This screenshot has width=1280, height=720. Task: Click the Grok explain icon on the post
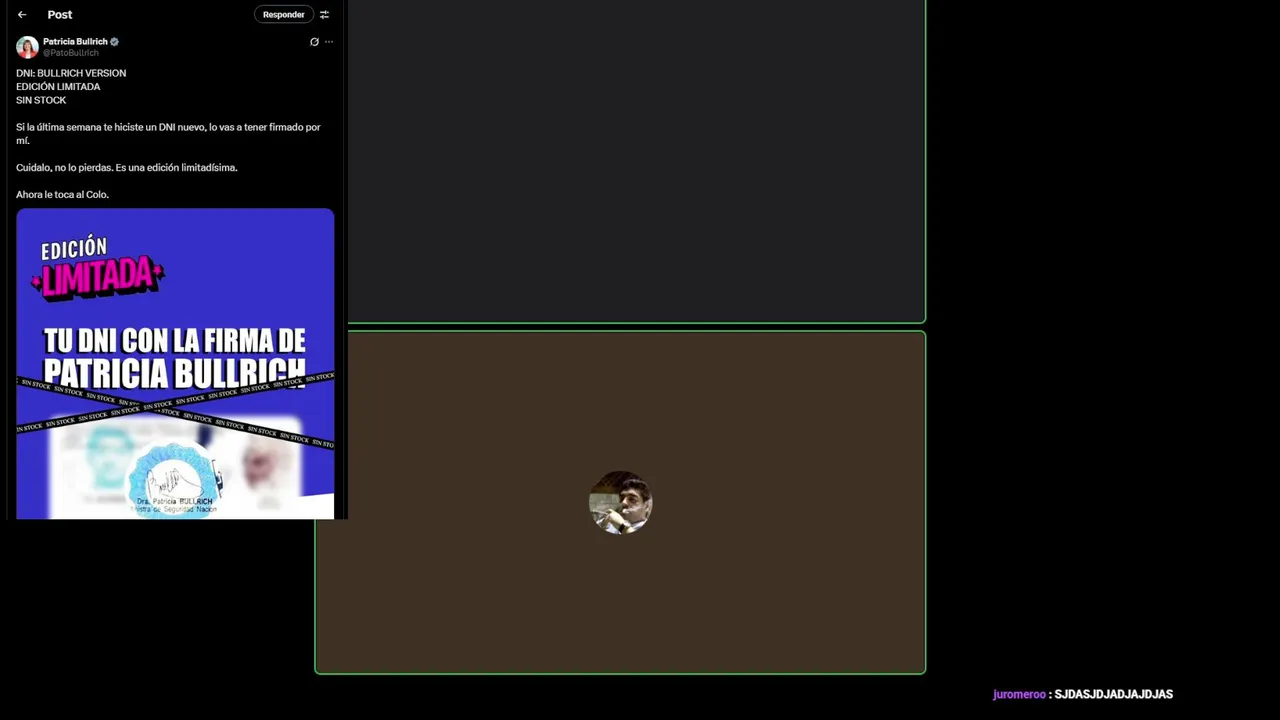[x=314, y=42]
